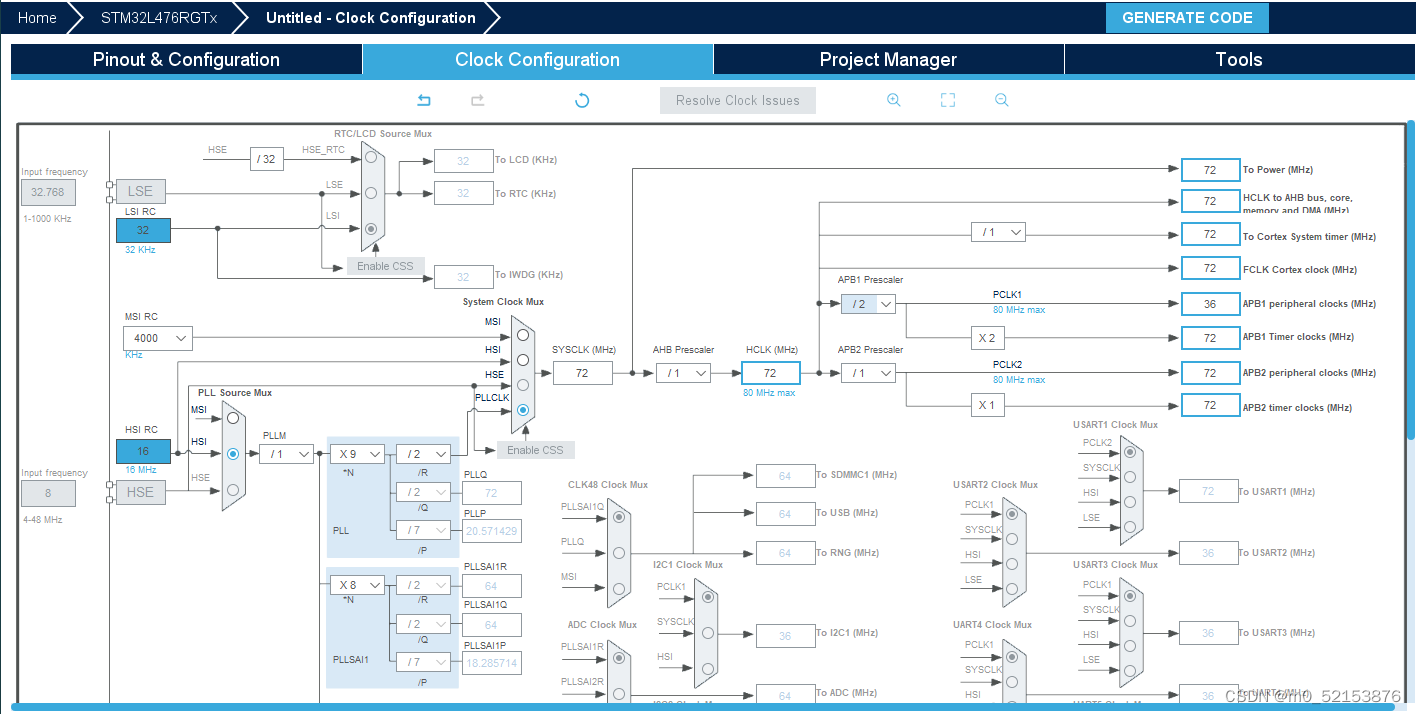
Task: Click the HSE input frequency 8 field
Action: tap(48, 493)
